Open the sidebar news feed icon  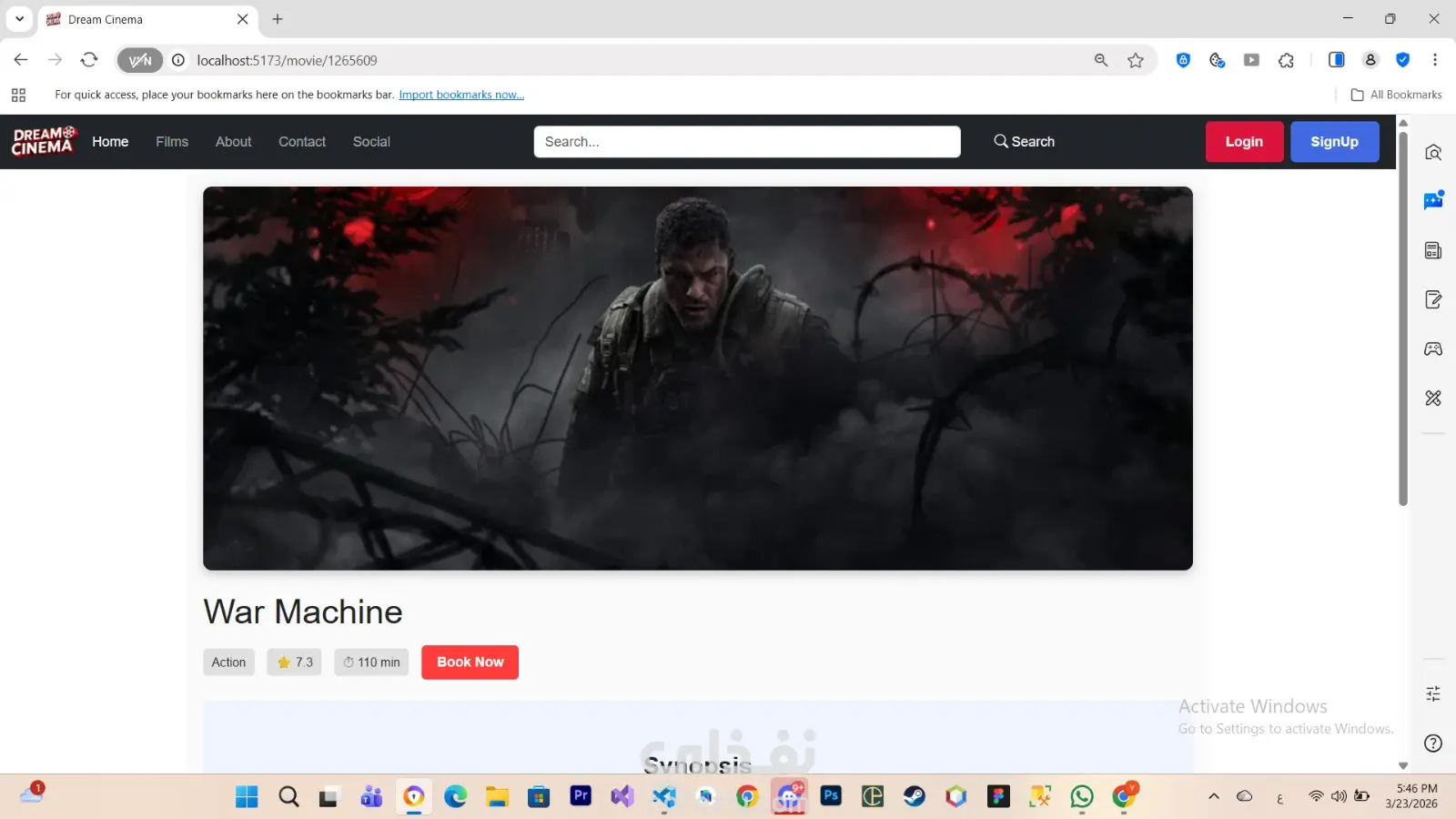pyautogui.click(x=1433, y=250)
